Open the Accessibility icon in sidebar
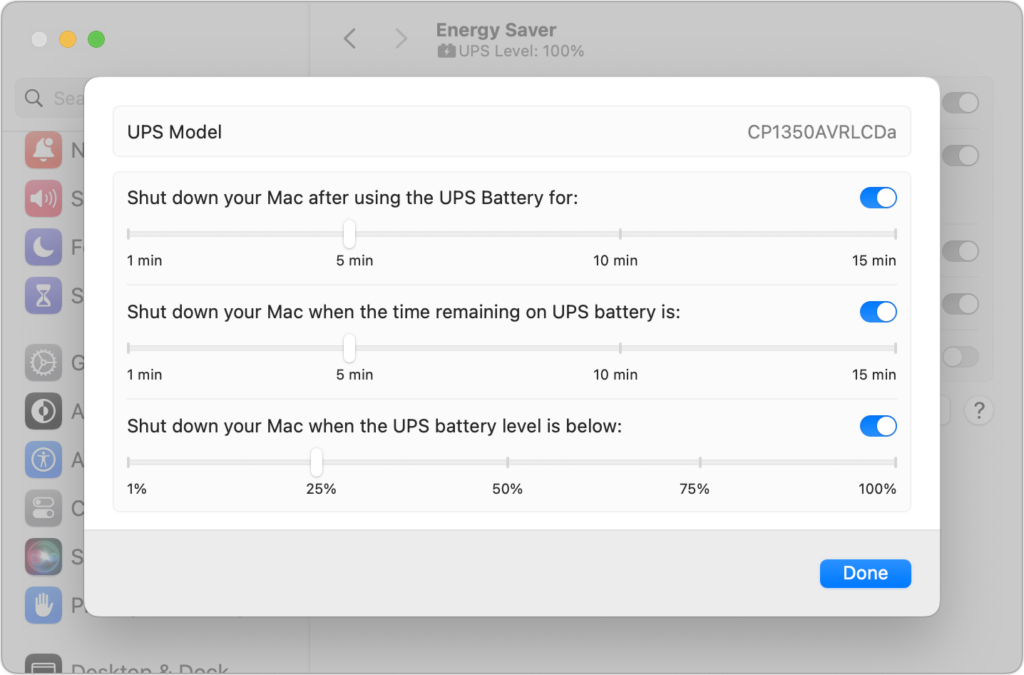The height and width of the screenshot is (675, 1024). [44, 458]
